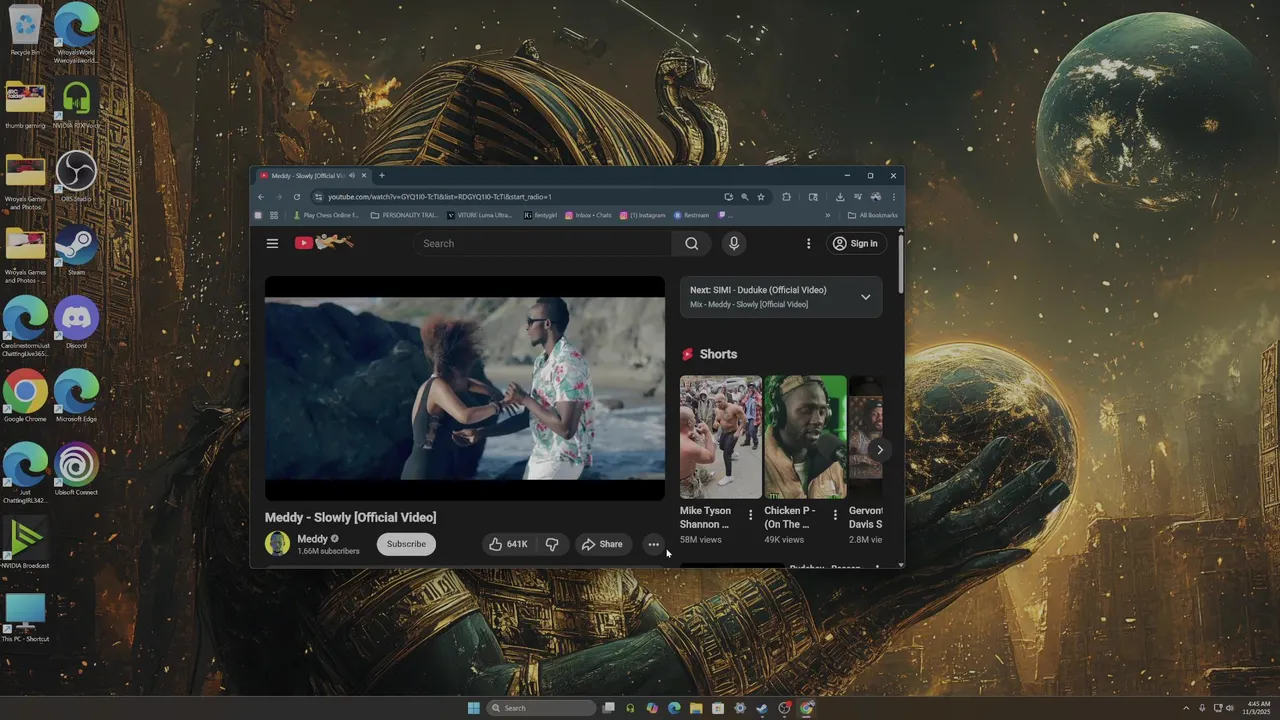Open options for Mike Tyson short

pyautogui.click(x=751, y=515)
